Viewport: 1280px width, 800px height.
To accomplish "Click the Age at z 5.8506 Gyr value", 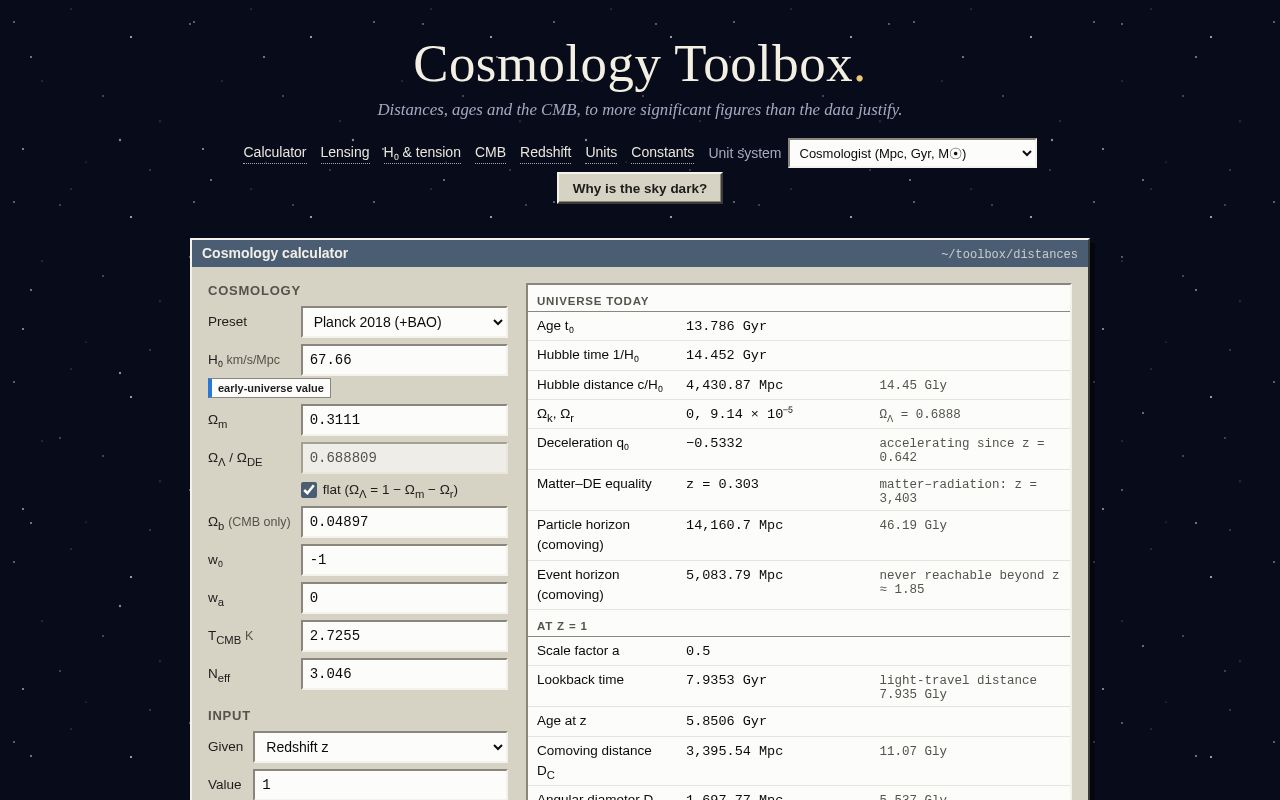I will (x=726, y=721).
